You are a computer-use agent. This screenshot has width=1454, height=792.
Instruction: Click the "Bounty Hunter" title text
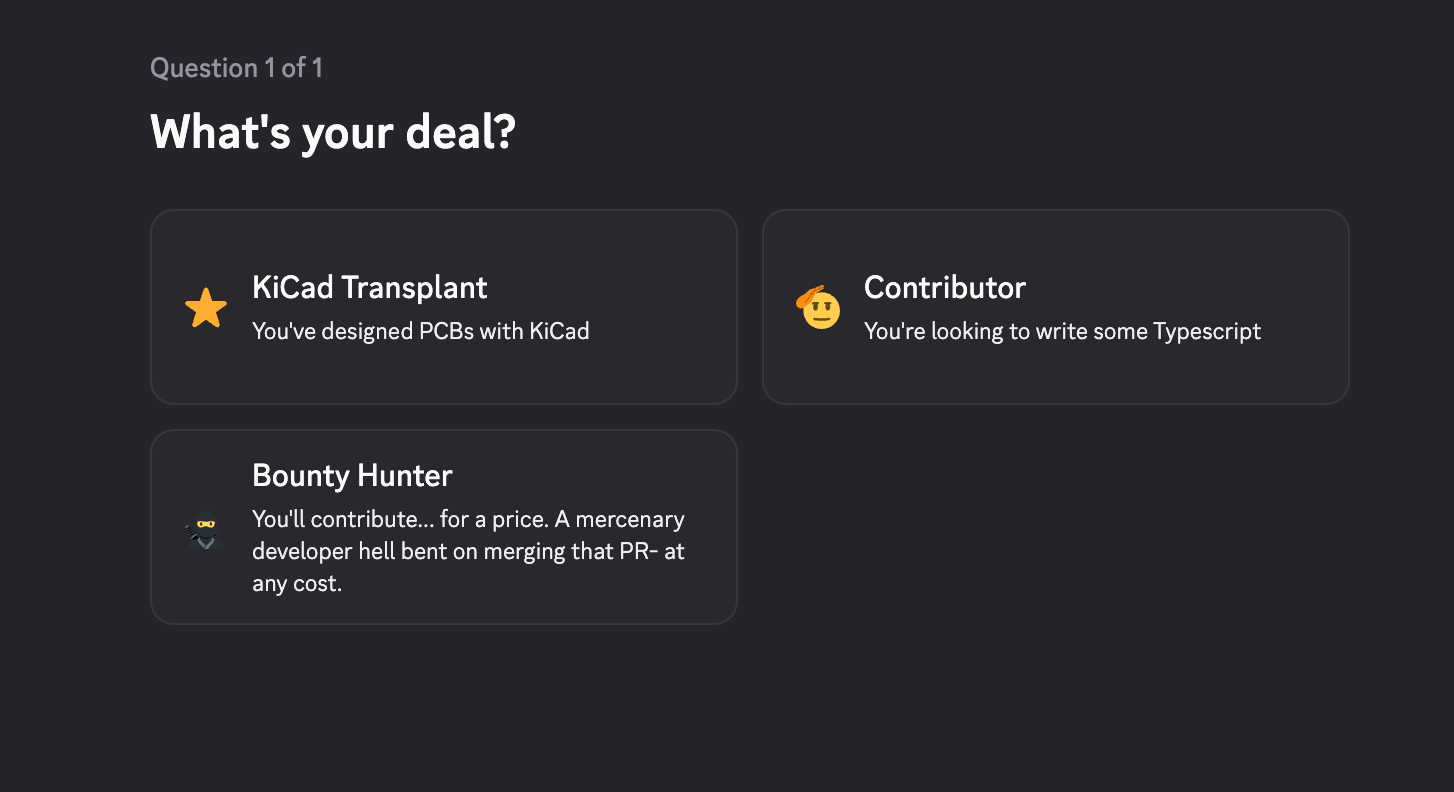(x=352, y=475)
